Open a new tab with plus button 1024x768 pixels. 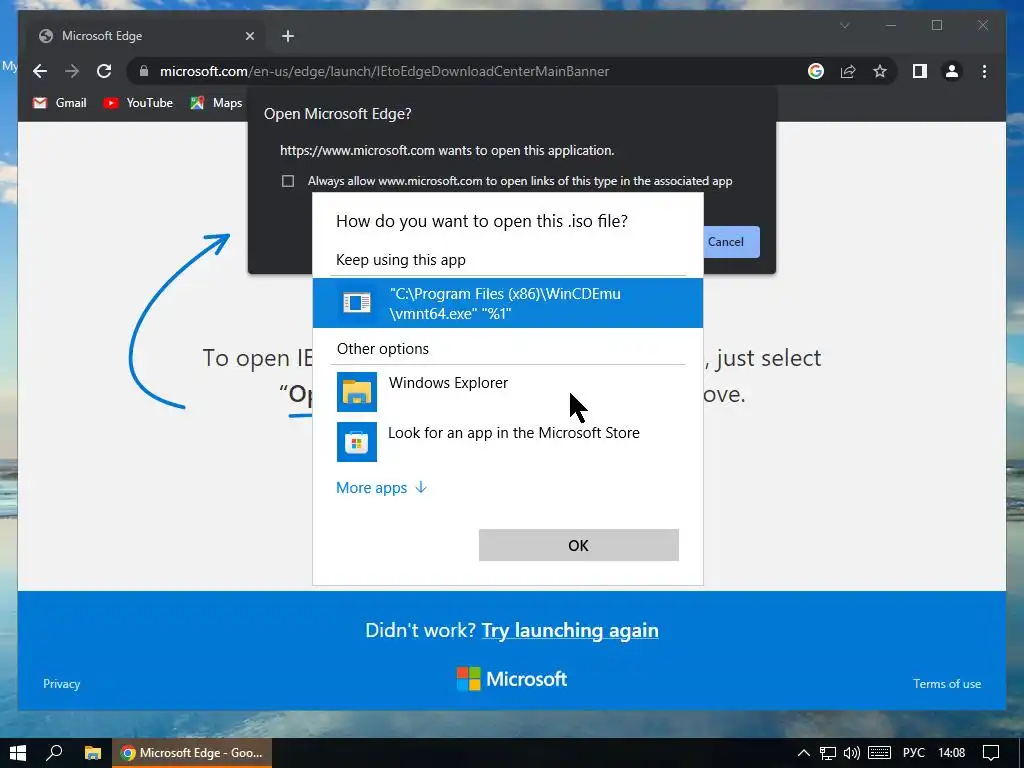(x=287, y=36)
